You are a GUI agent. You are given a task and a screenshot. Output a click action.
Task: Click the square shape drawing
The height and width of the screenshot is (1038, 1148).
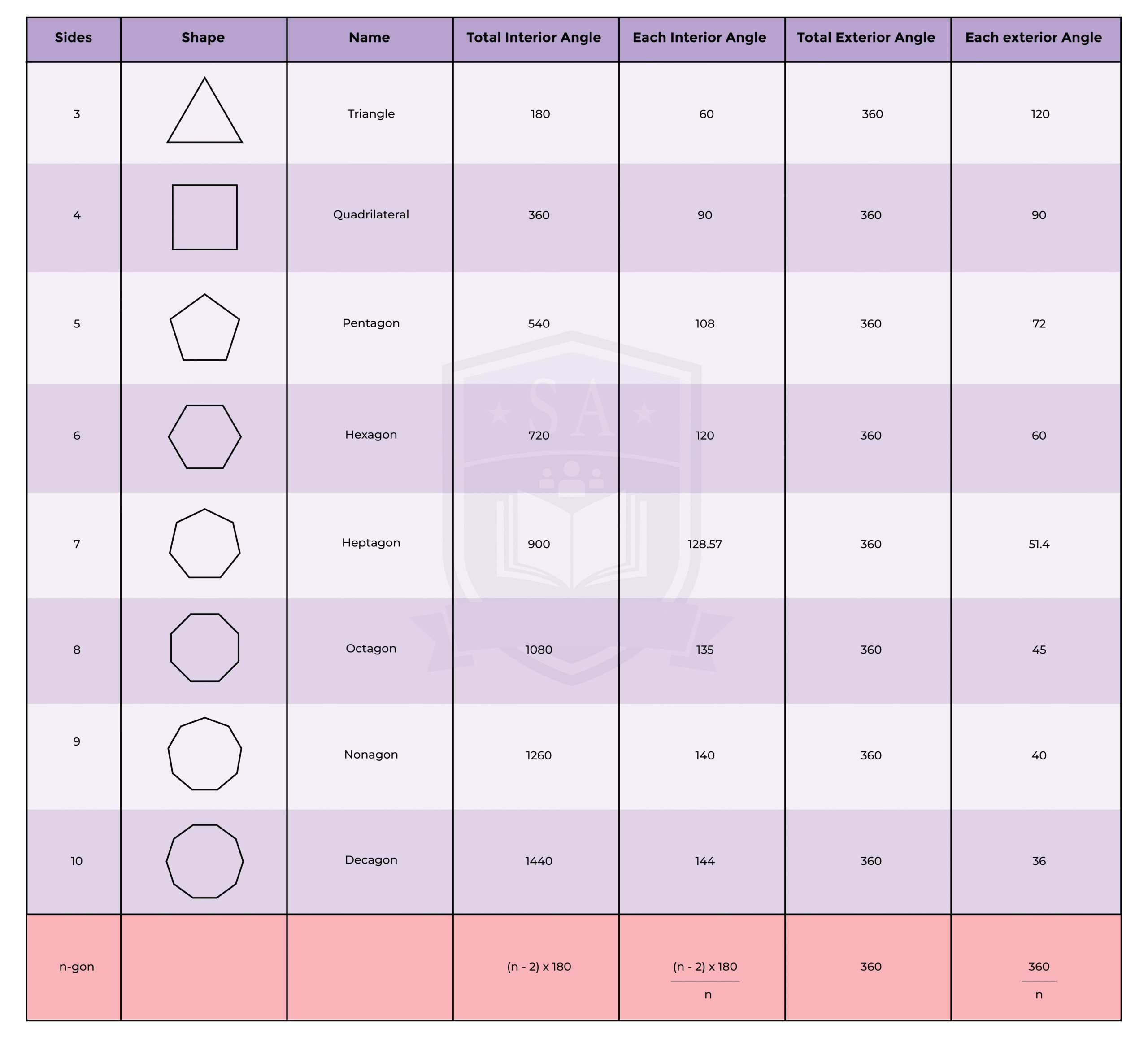click(x=204, y=217)
